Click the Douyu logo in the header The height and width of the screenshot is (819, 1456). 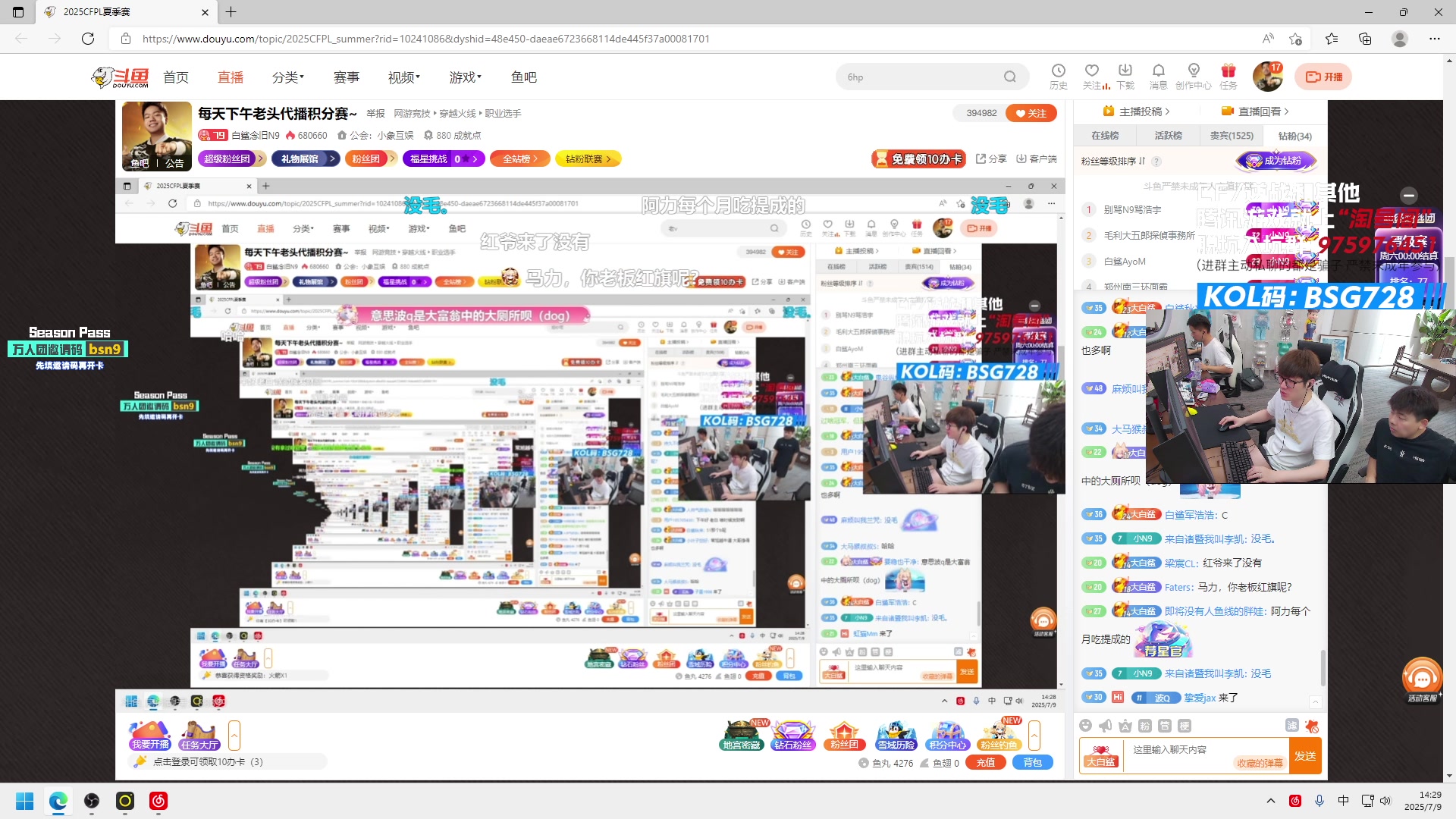121,77
